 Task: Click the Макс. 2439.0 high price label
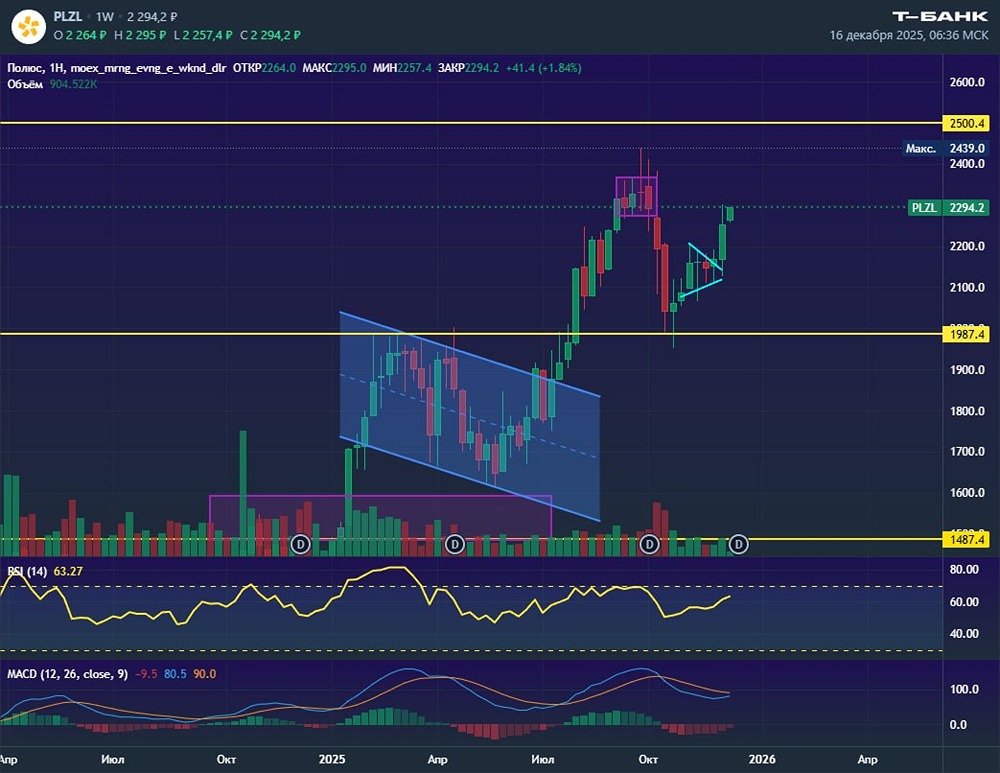[x=946, y=149]
